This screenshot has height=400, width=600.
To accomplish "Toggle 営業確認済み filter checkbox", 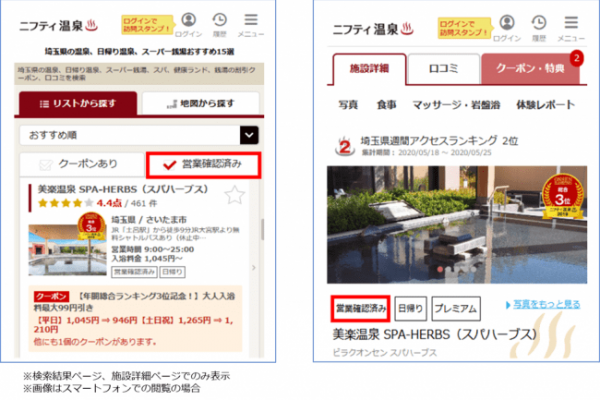I will click(204, 165).
